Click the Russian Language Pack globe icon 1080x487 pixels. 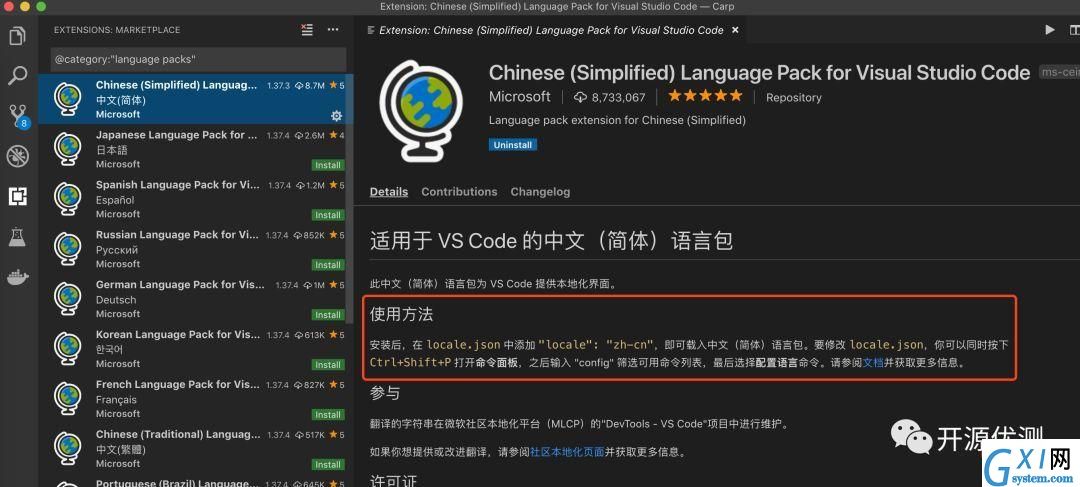point(68,248)
